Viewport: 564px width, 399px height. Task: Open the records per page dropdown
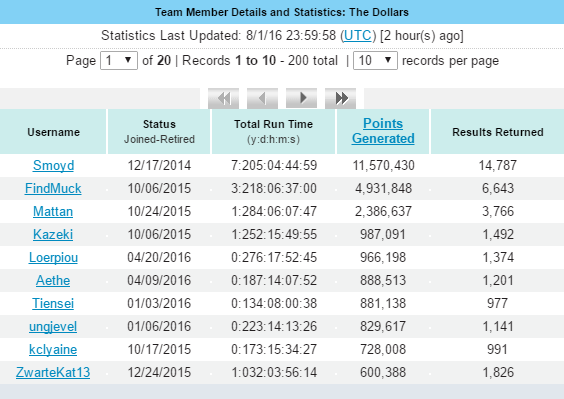tap(375, 60)
